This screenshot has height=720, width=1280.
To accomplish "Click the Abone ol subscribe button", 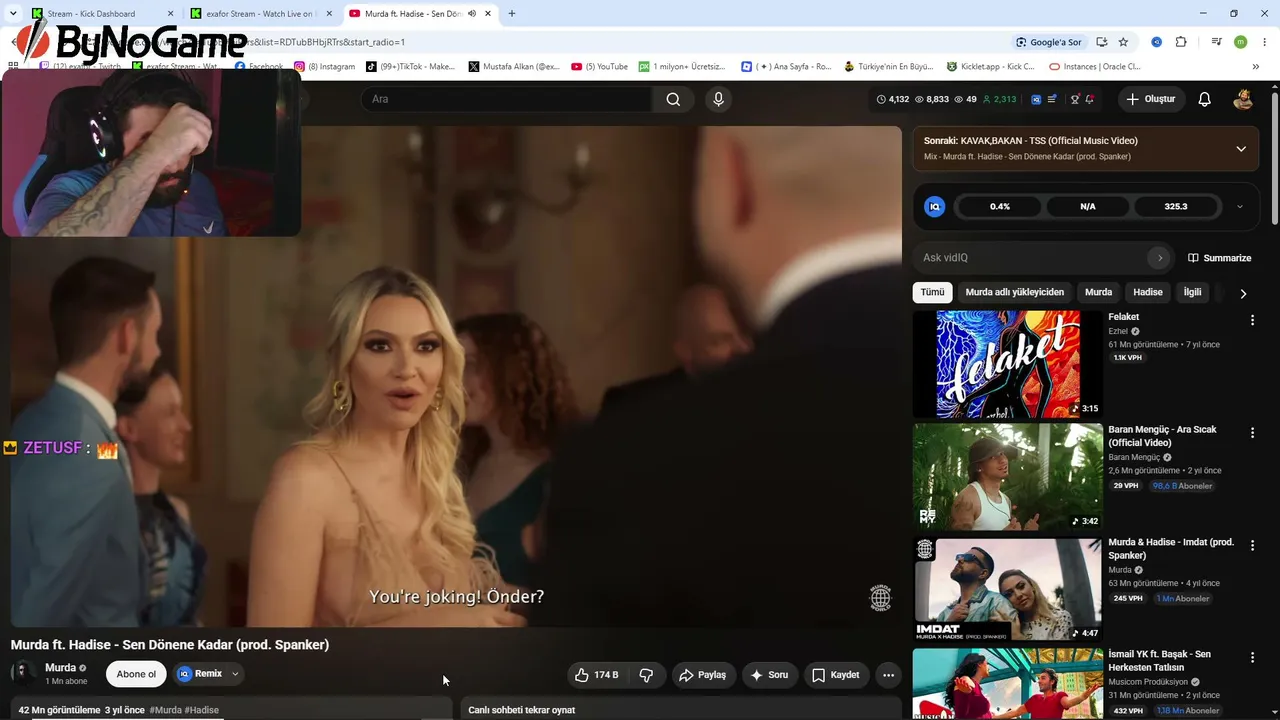I will [x=136, y=674].
